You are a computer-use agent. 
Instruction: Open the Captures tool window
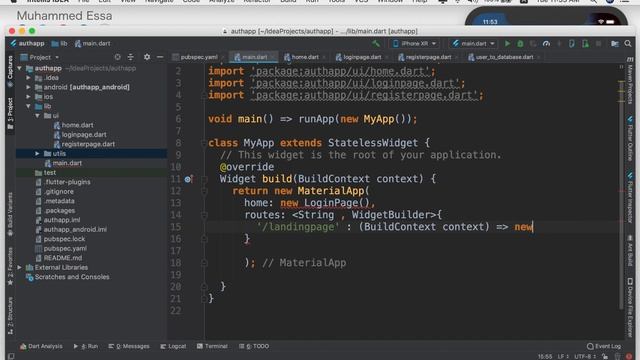coord(10,71)
